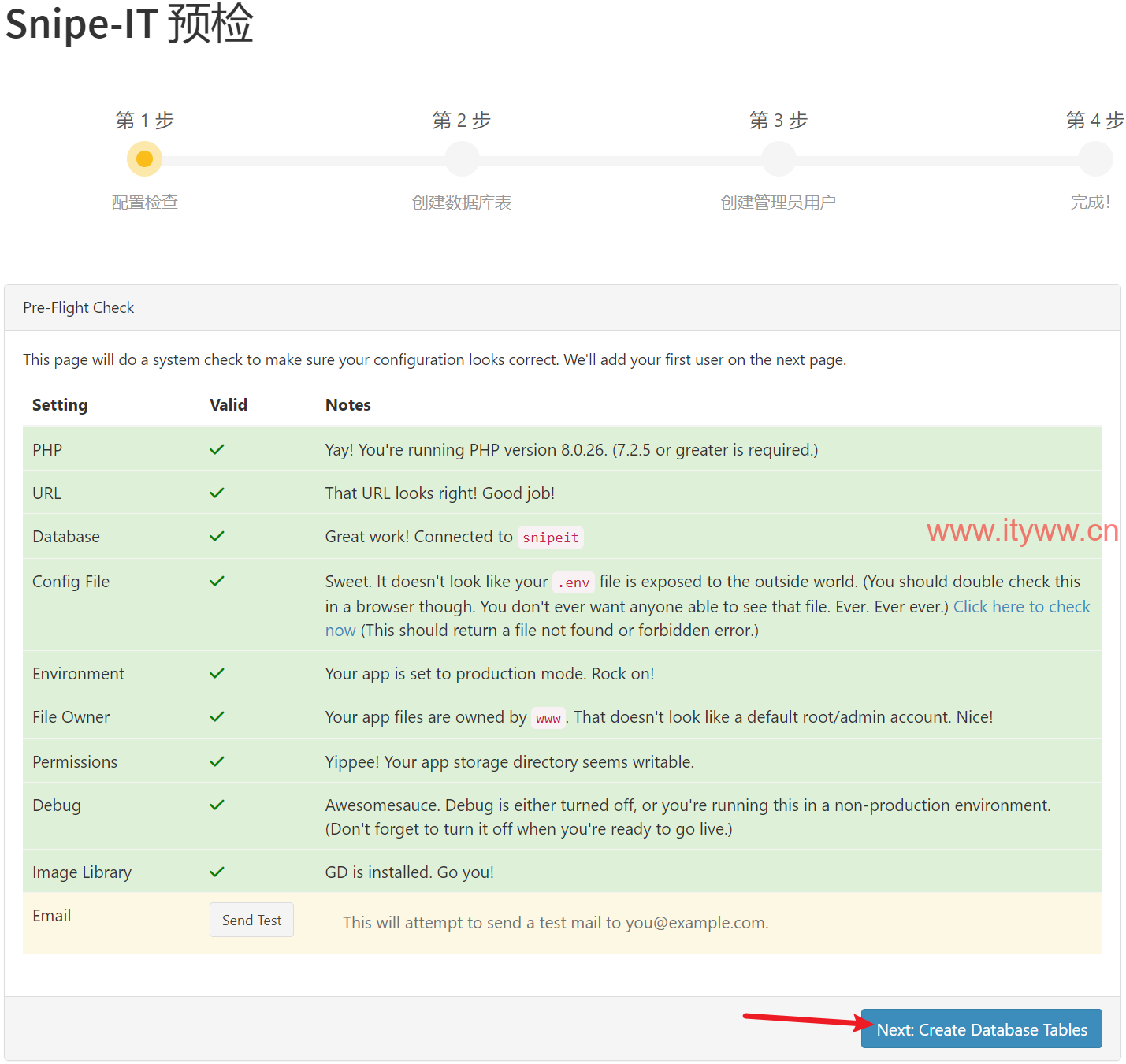Click the 'Snipe-IT 预检' page title
Image resolution: width=1126 pixels, height=1064 pixels.
129,24
